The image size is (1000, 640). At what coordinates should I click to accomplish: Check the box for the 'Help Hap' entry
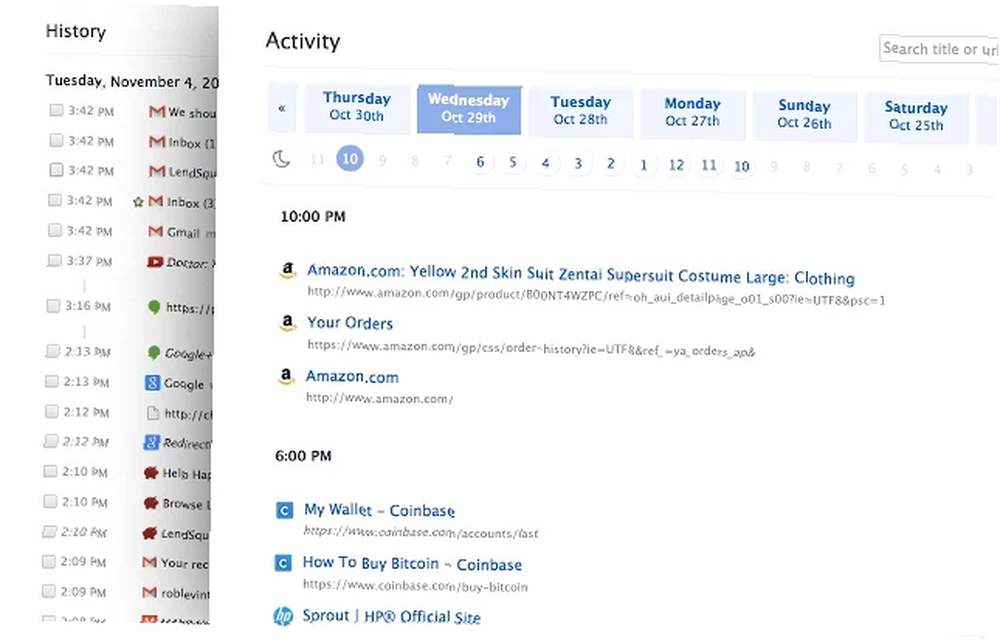tap(50, 471)
